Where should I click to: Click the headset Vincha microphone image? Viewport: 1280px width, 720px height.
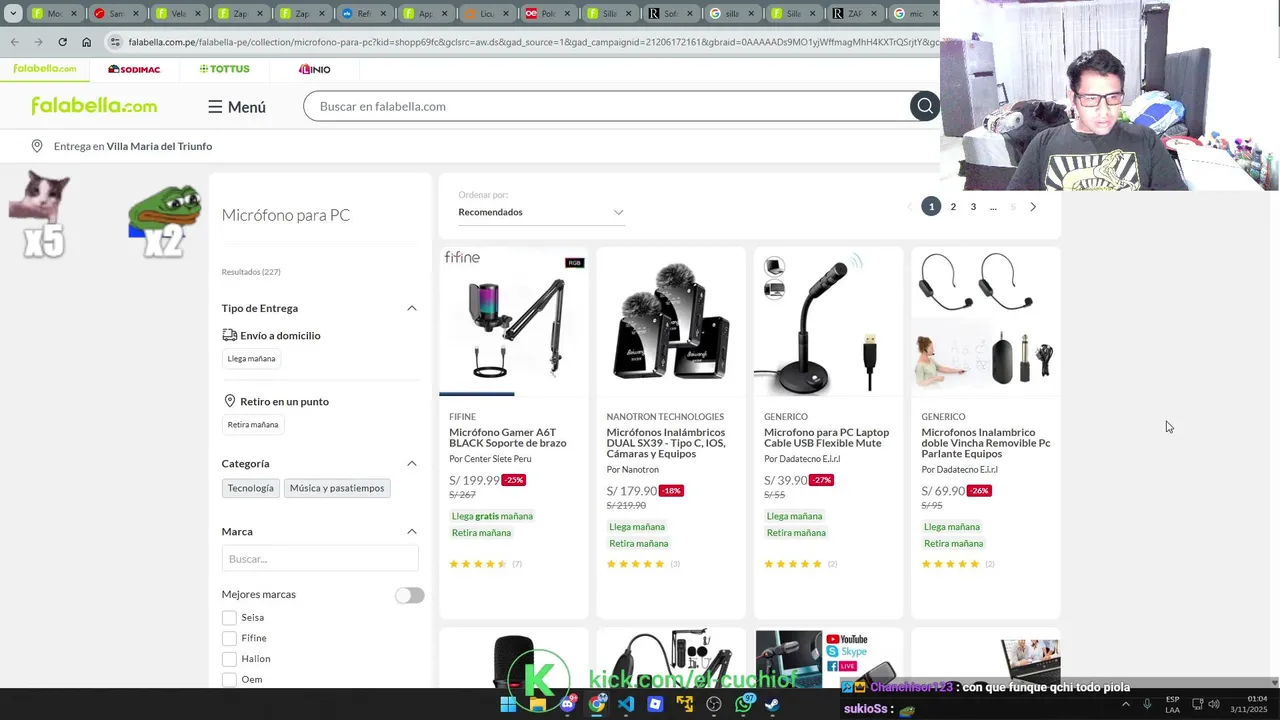(985, 321)
